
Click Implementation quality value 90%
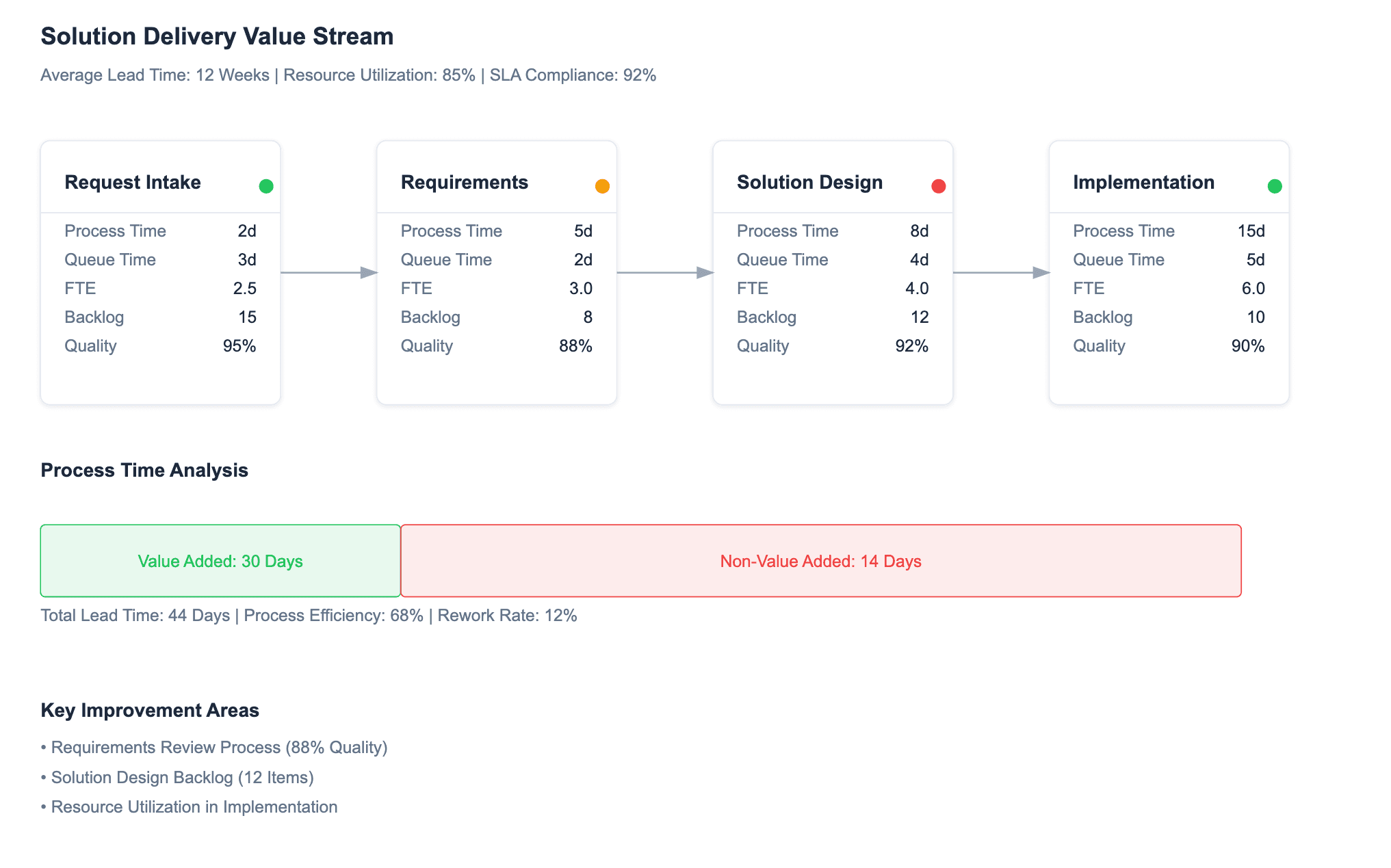point(1248,346)
